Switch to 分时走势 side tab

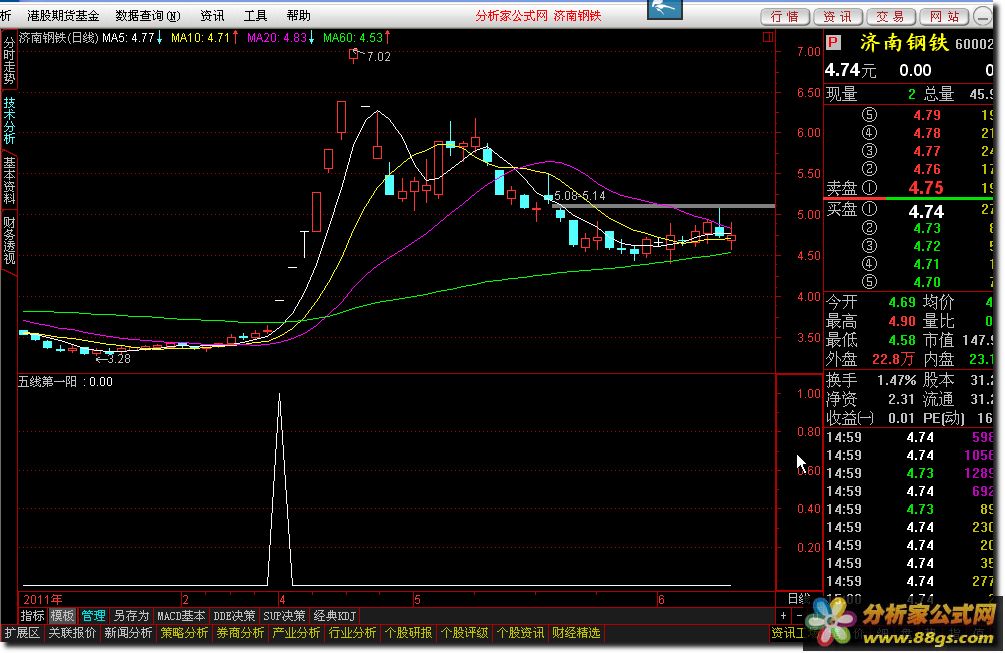9,61
